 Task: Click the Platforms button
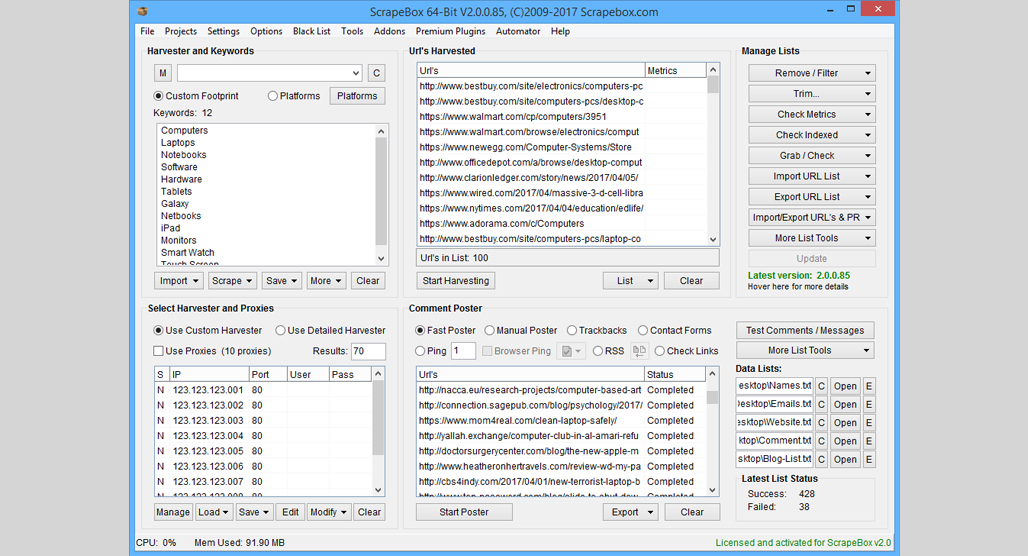[357, 96]
